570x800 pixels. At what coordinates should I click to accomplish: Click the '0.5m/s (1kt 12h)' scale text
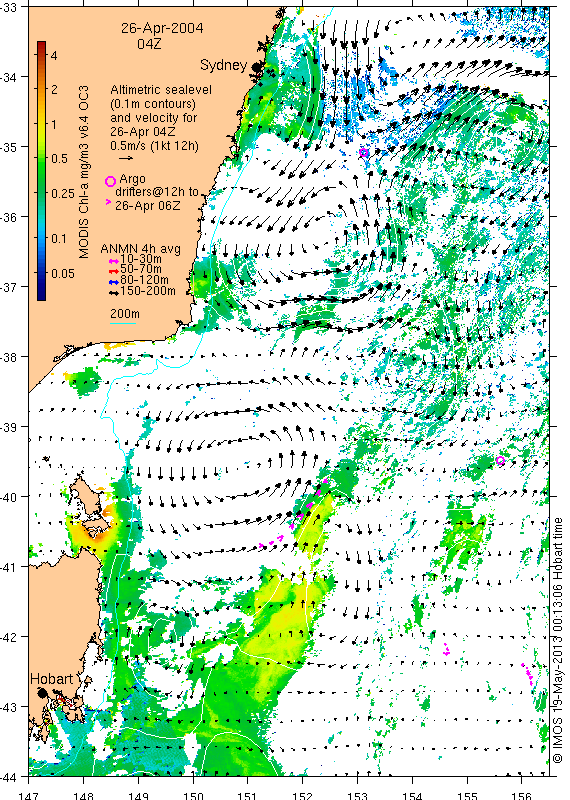click(x=154, y=146)
